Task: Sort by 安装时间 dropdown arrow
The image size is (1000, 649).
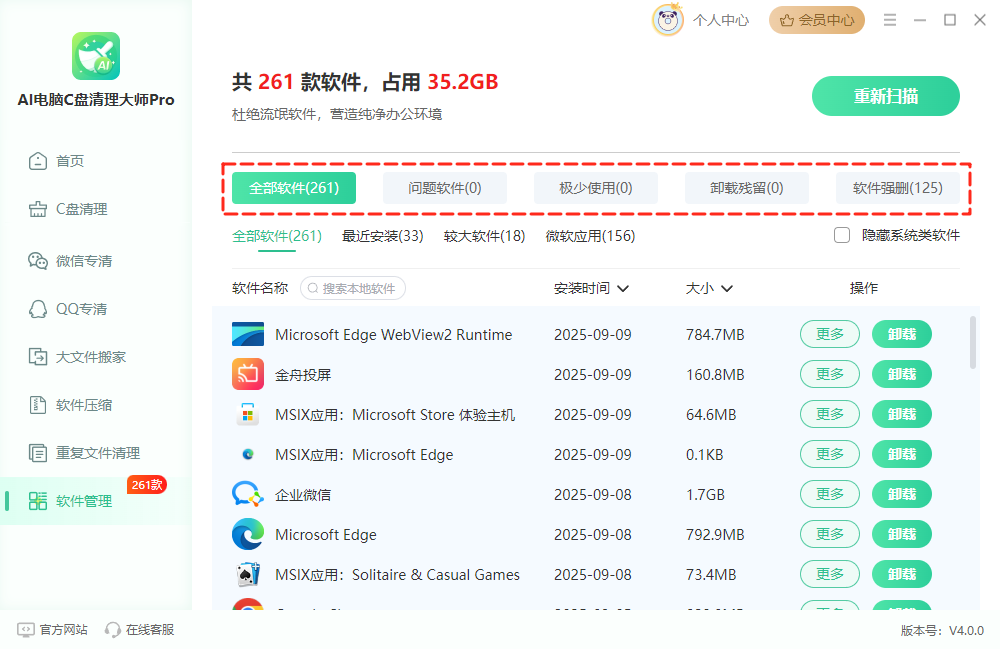Action: pyautogui.click(x=623, y=289)
